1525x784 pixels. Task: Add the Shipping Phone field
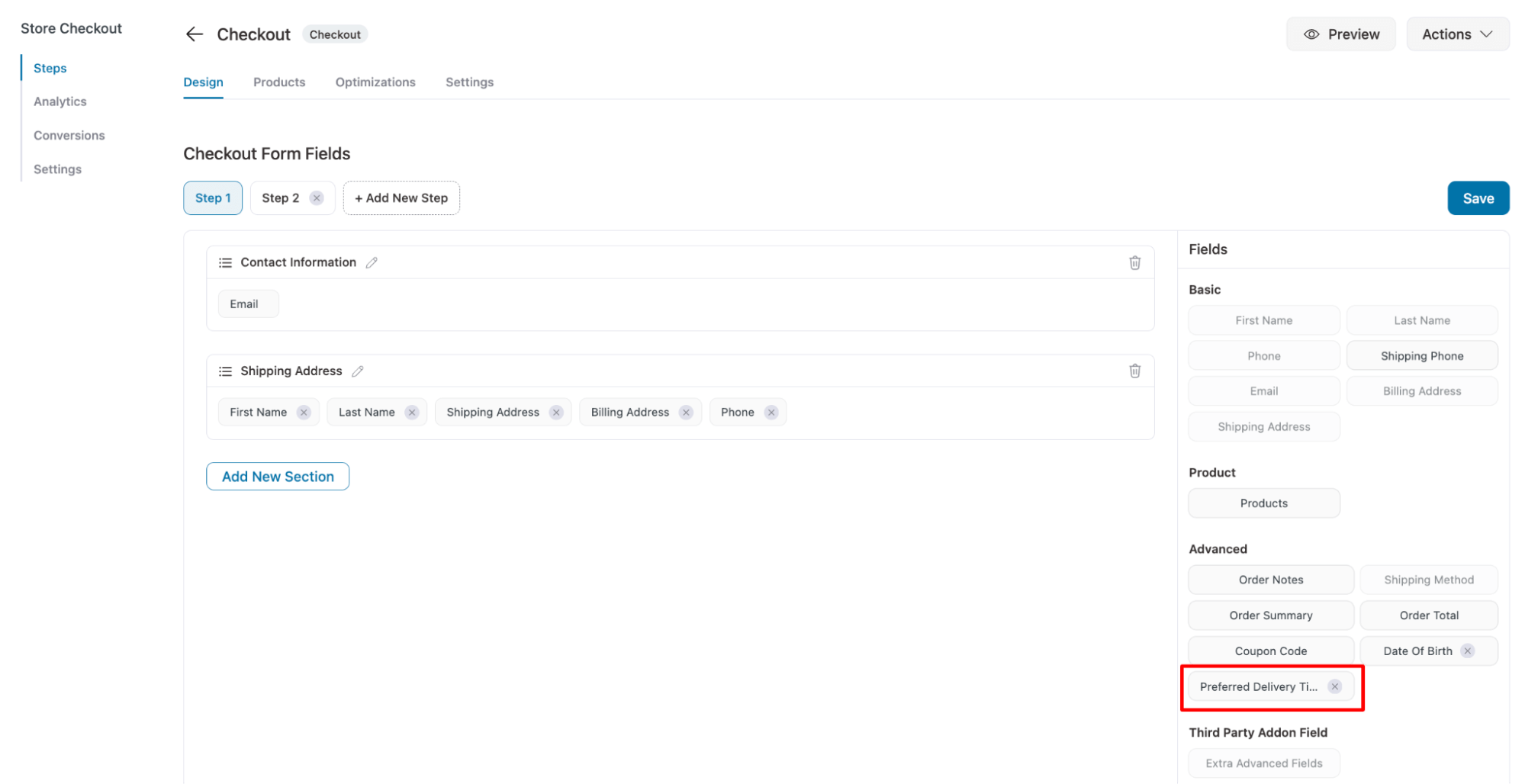[1422, 356]
